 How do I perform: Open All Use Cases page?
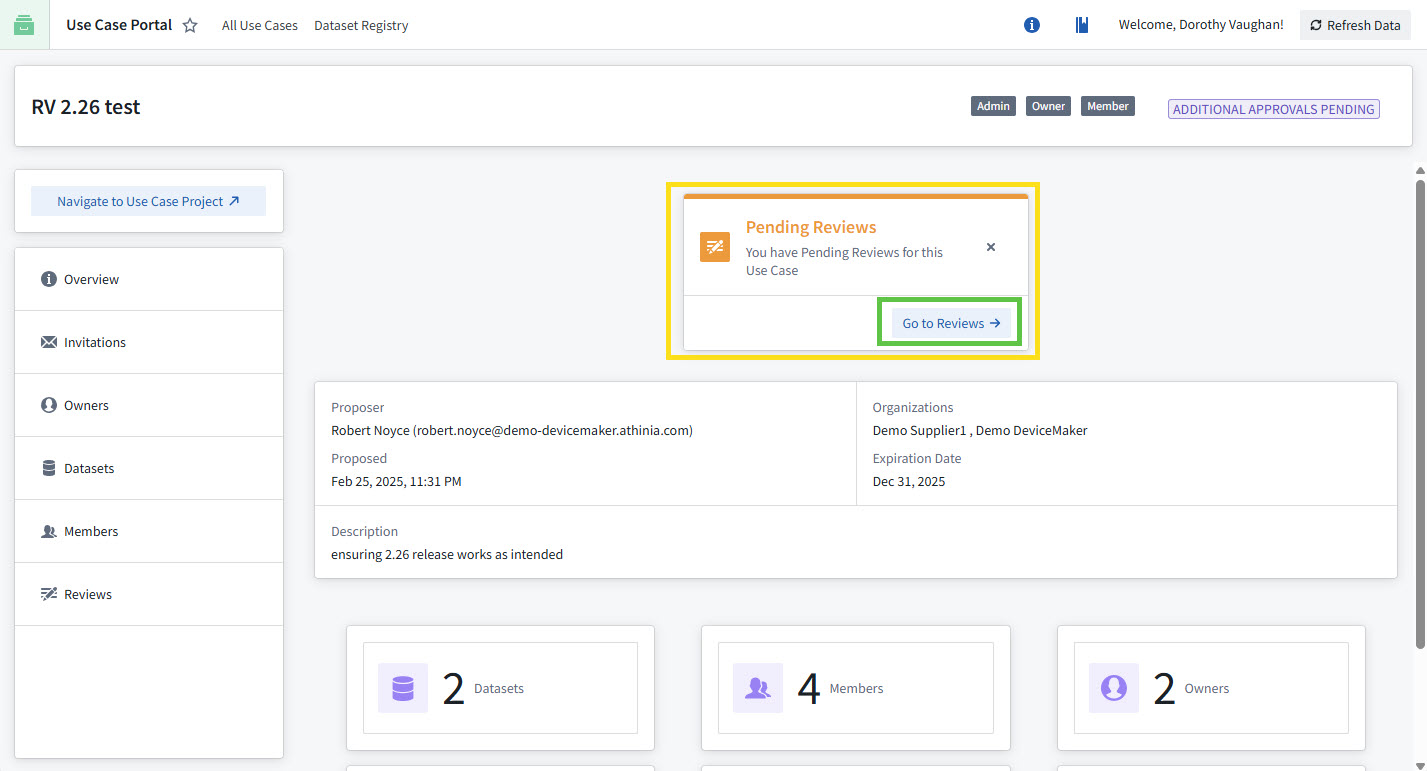[260, 25]
